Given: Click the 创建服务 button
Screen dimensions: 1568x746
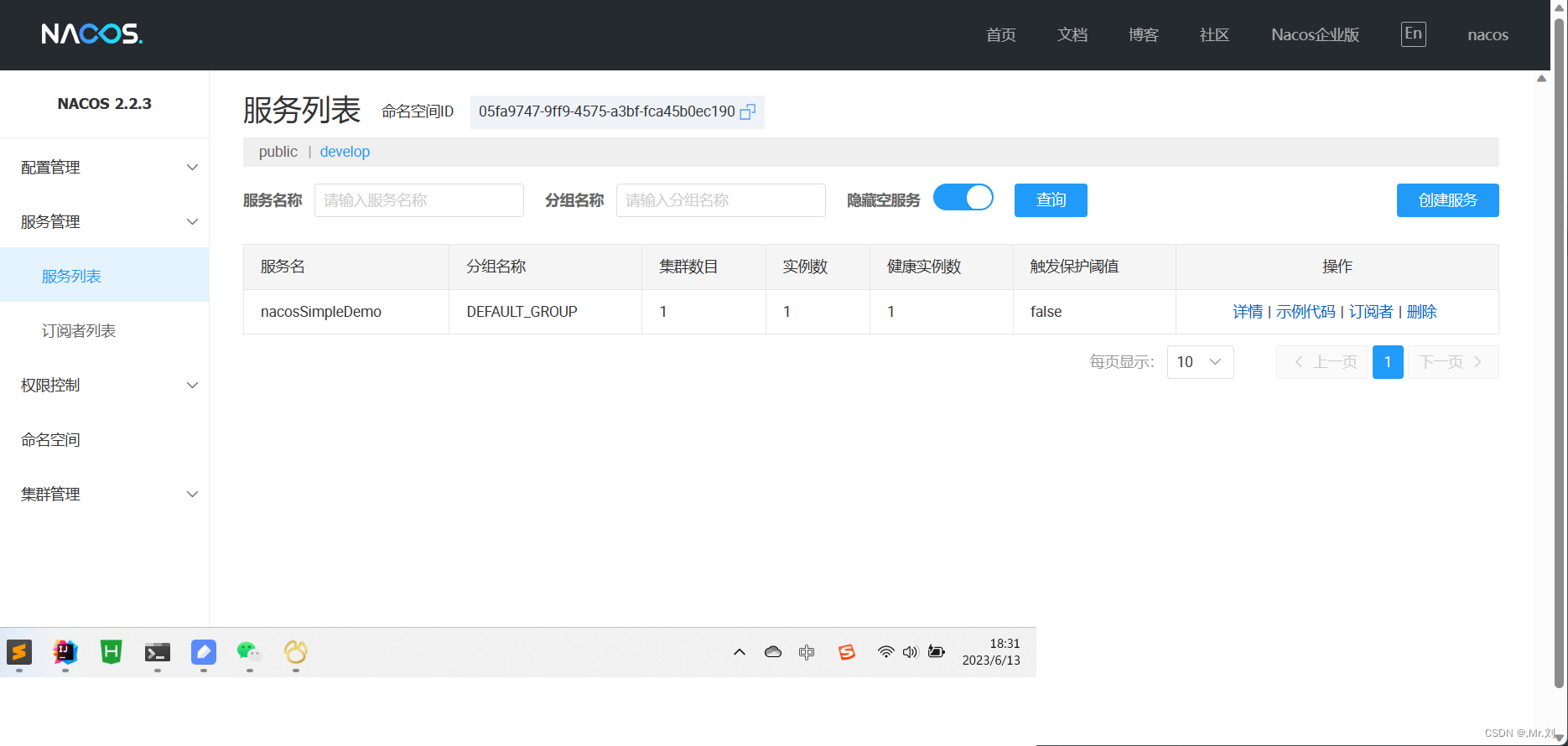Looking at the screenshot, I should tap(1447, 200).
